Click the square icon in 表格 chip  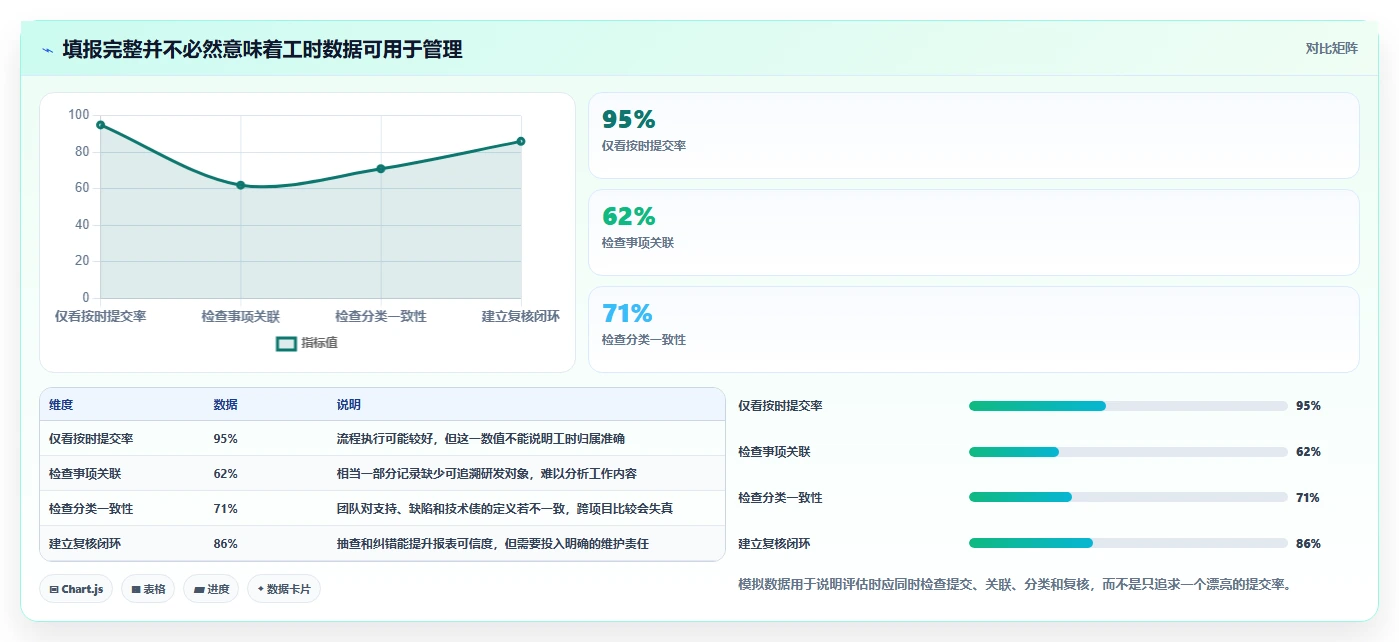coord(136,590)
